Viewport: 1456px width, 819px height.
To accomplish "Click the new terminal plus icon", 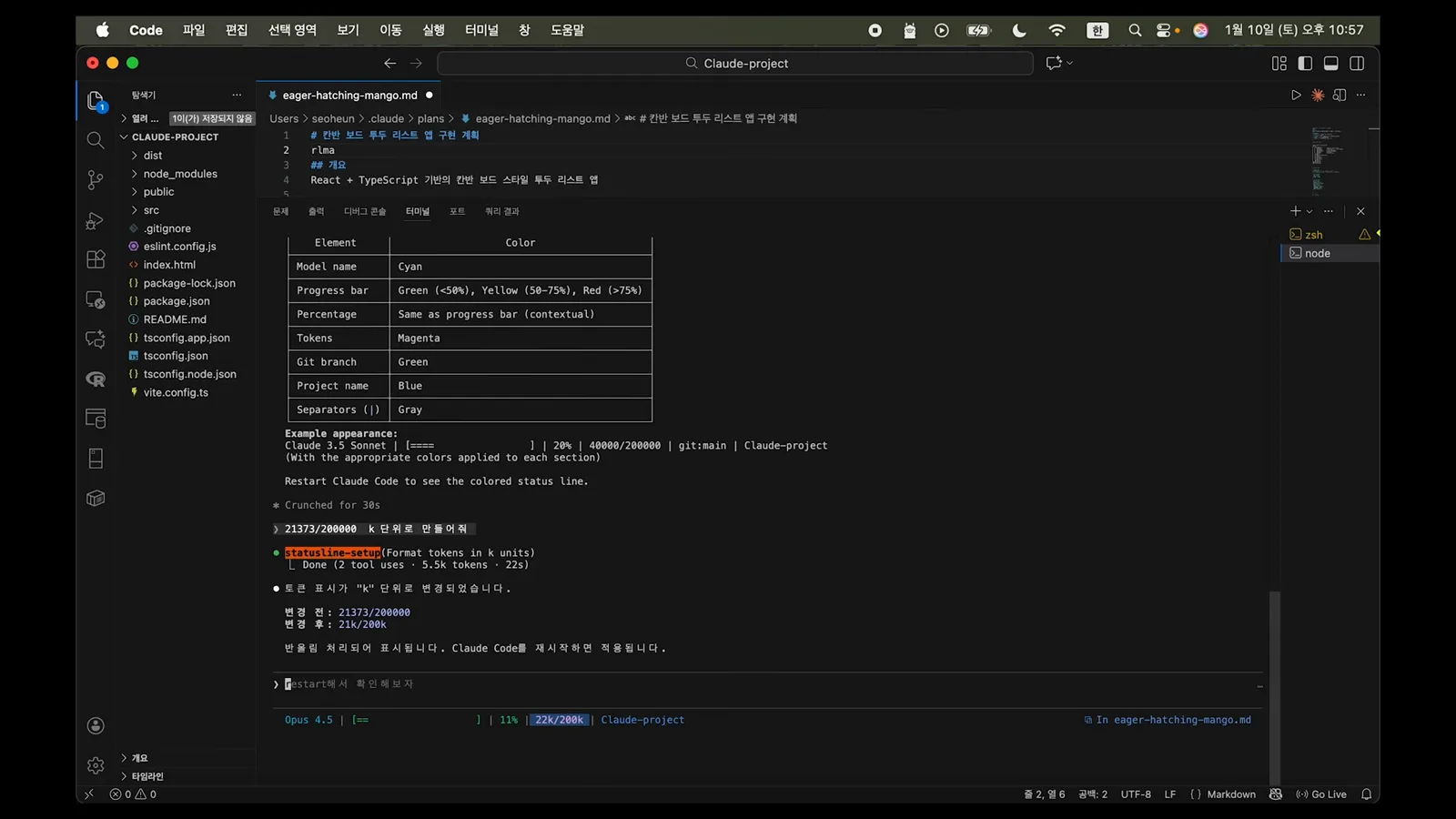I will coord(1295,211).
